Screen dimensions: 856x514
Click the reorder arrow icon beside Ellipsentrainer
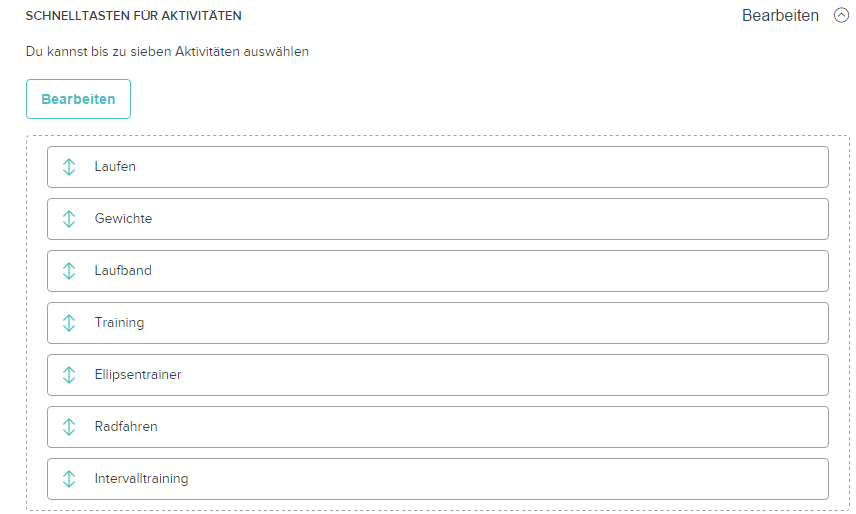click(69, 375)
